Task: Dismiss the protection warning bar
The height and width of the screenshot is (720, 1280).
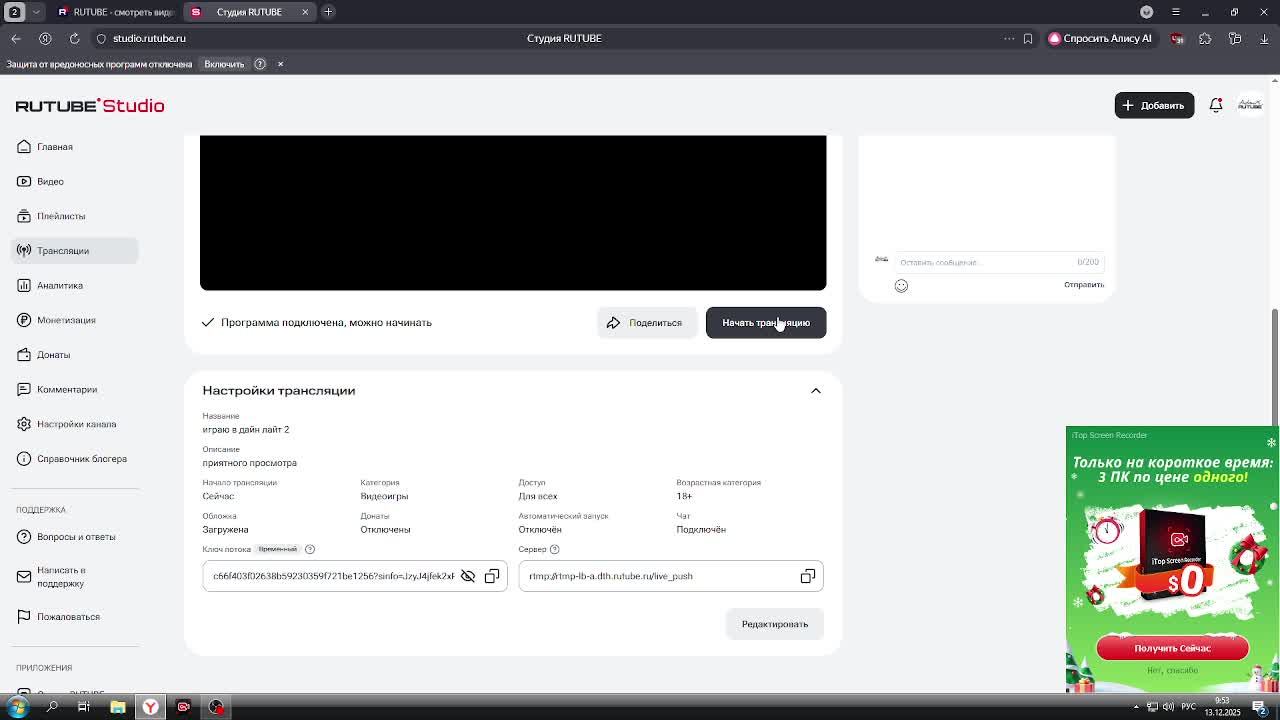Action: 280,64
